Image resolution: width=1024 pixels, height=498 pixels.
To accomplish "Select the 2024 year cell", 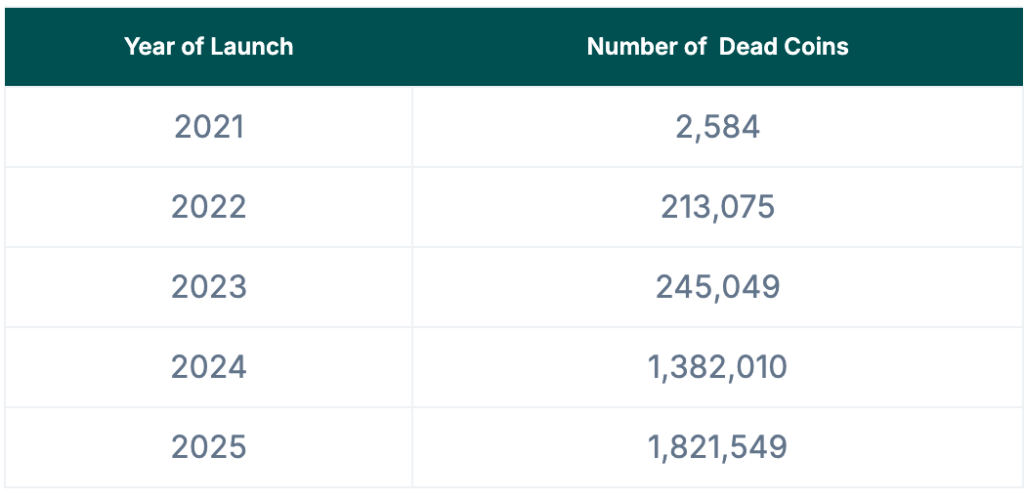I will pyautogui.click(x=209, y=367).
